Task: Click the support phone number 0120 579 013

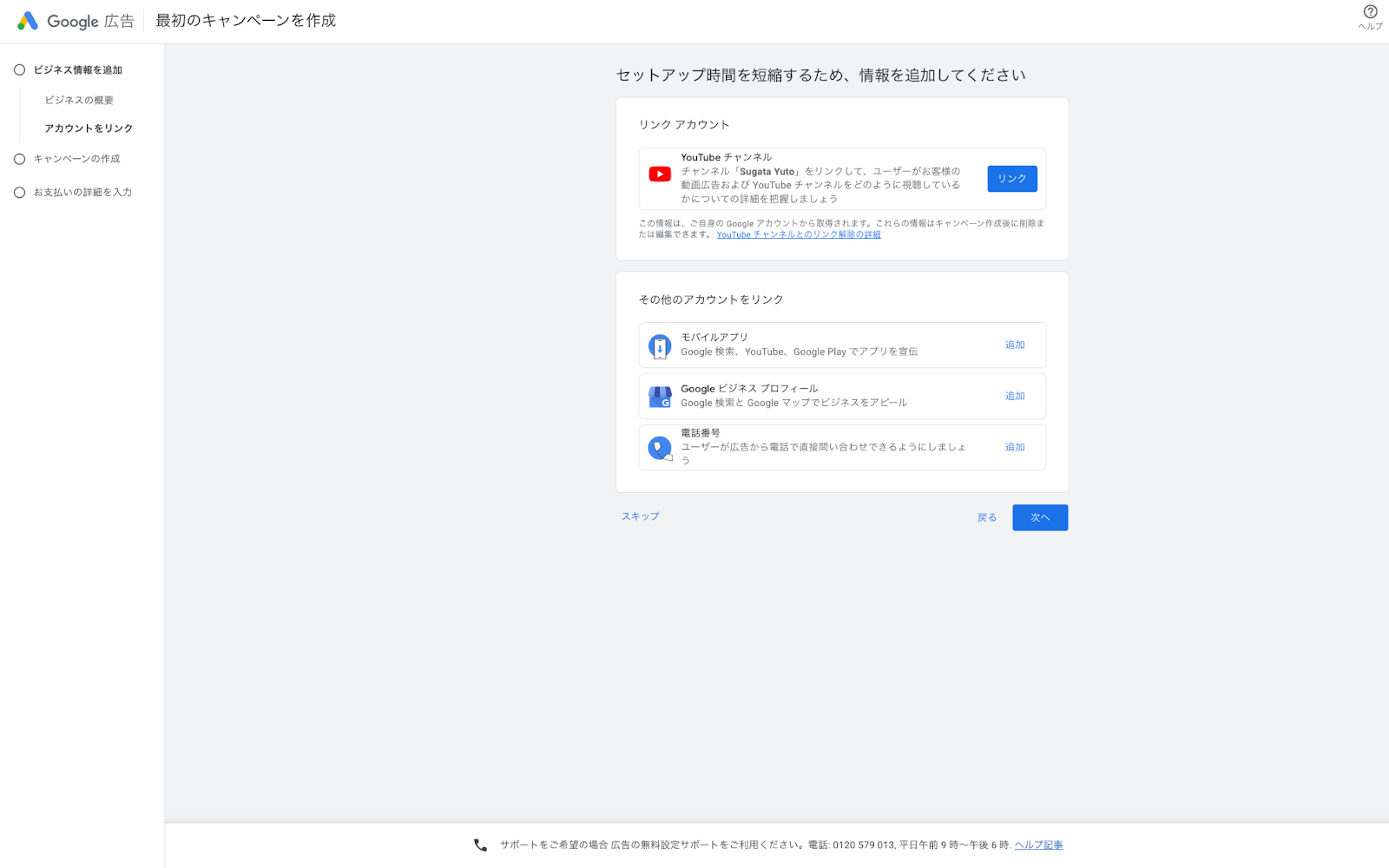Action: (x=864, y=845)
